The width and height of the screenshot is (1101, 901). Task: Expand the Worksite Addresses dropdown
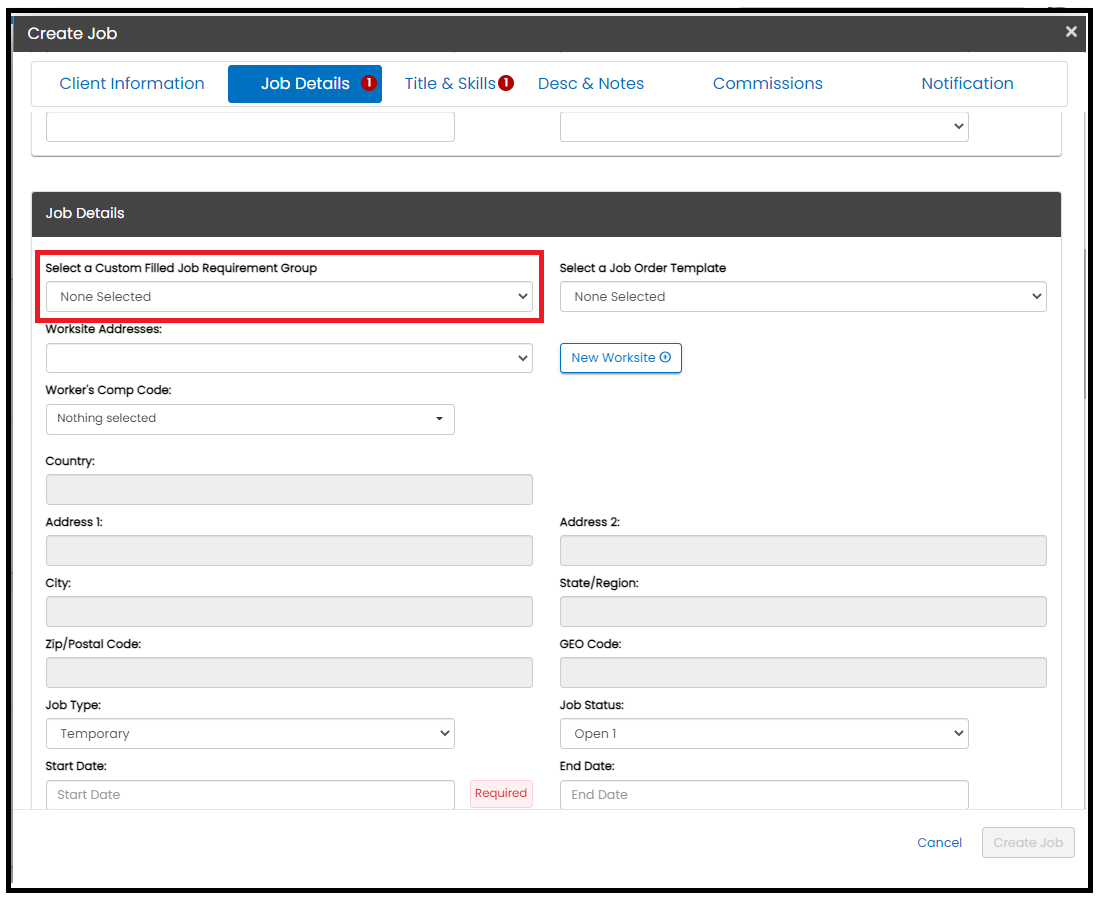click(289, 357)
